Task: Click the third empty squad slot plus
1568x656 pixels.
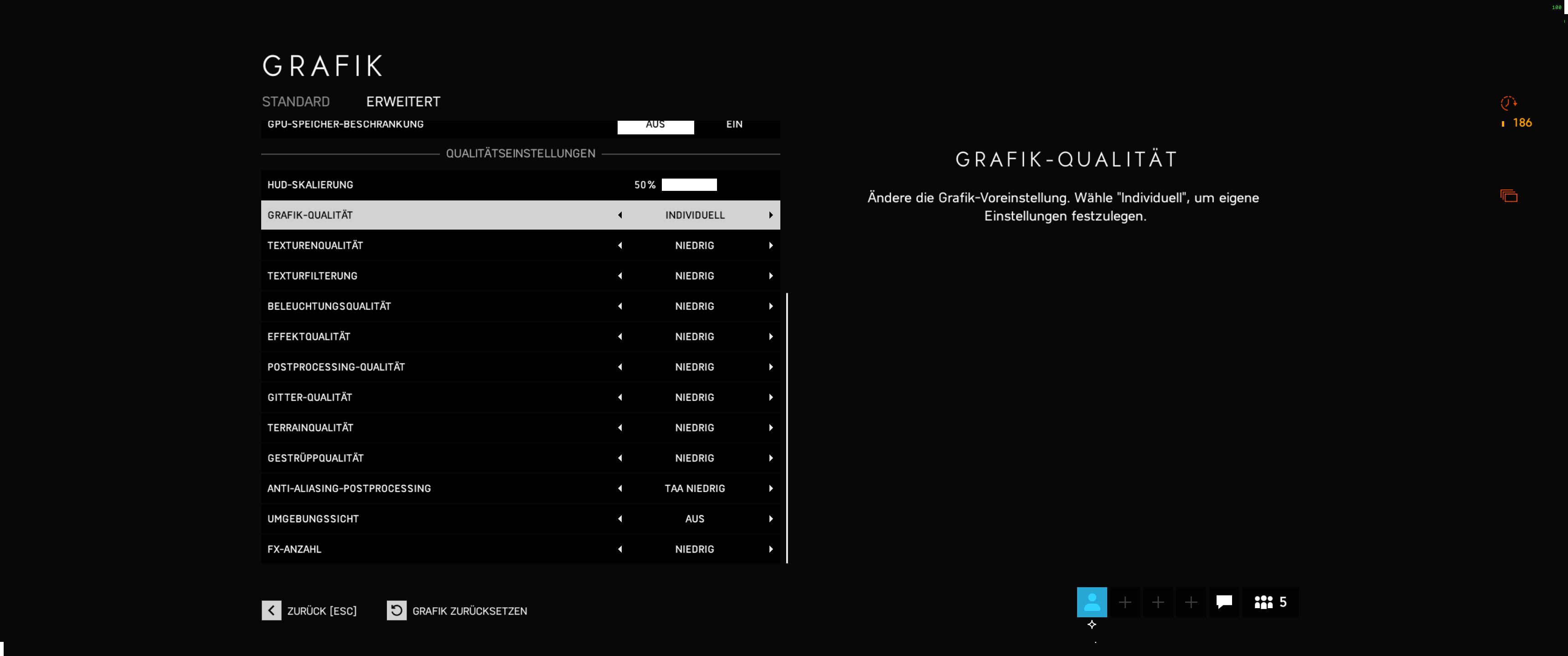Action: (x=1191, y=602)
